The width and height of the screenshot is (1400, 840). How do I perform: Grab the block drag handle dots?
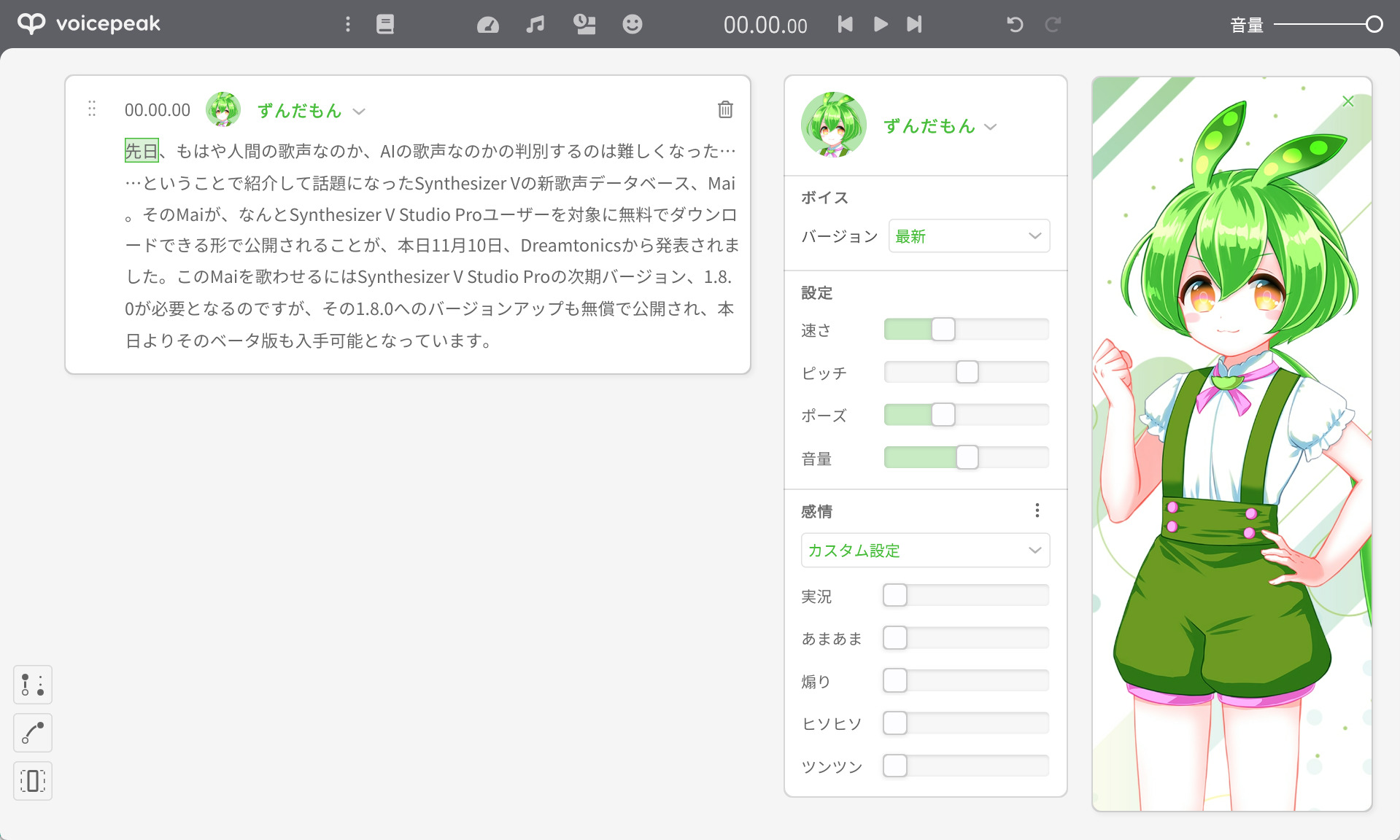(92, 109)
